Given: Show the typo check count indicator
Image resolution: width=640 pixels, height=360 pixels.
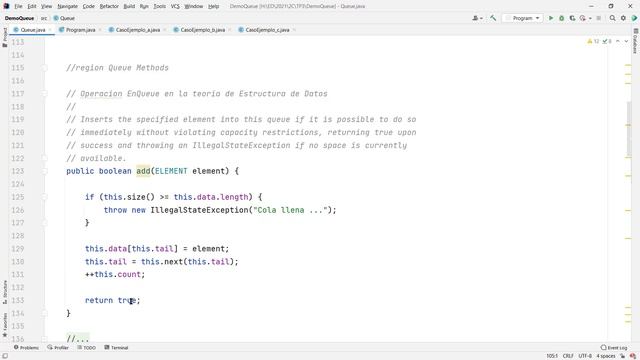Looking at the screenshot, I should (607, 41).
